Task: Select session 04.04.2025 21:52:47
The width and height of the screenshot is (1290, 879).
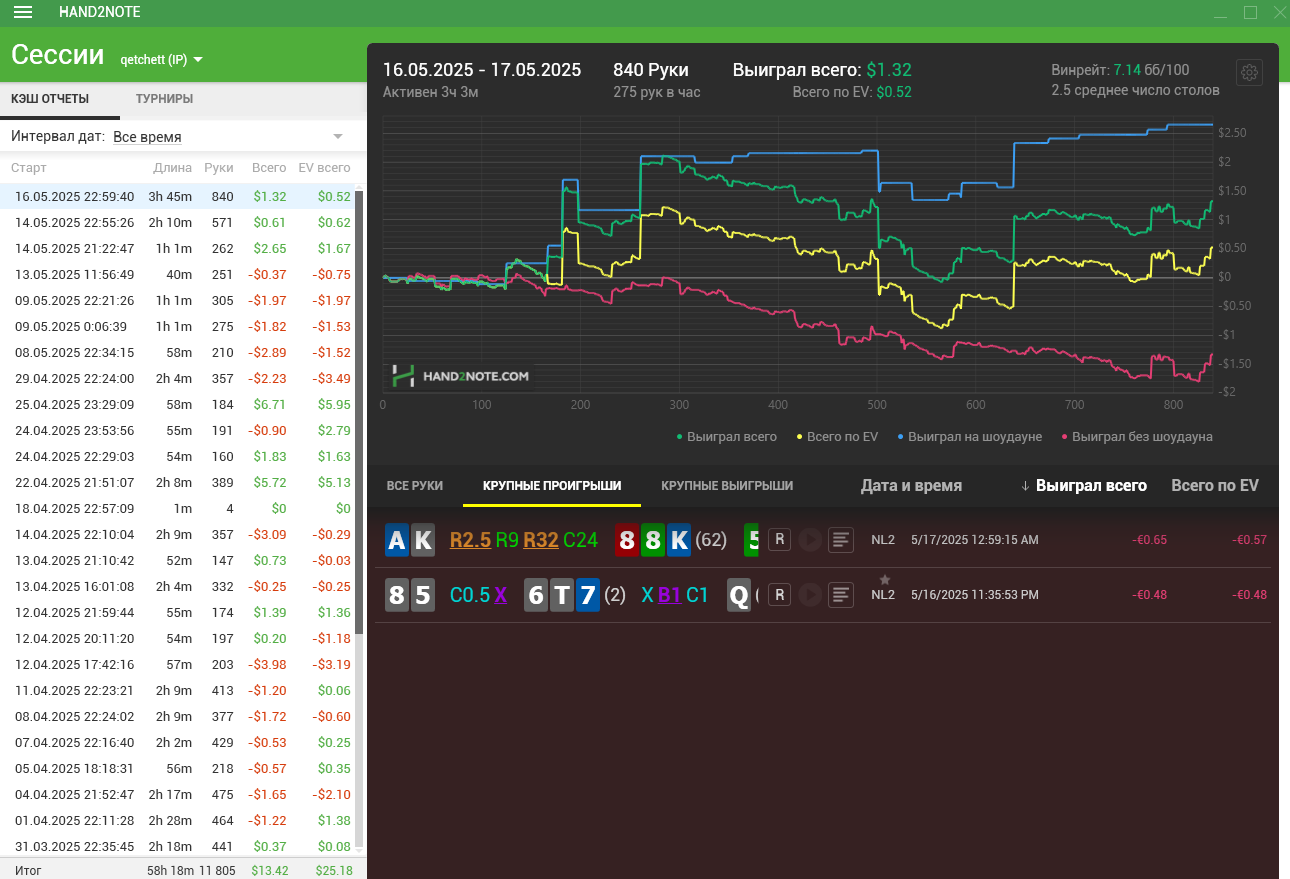Action: click(177, 795)
